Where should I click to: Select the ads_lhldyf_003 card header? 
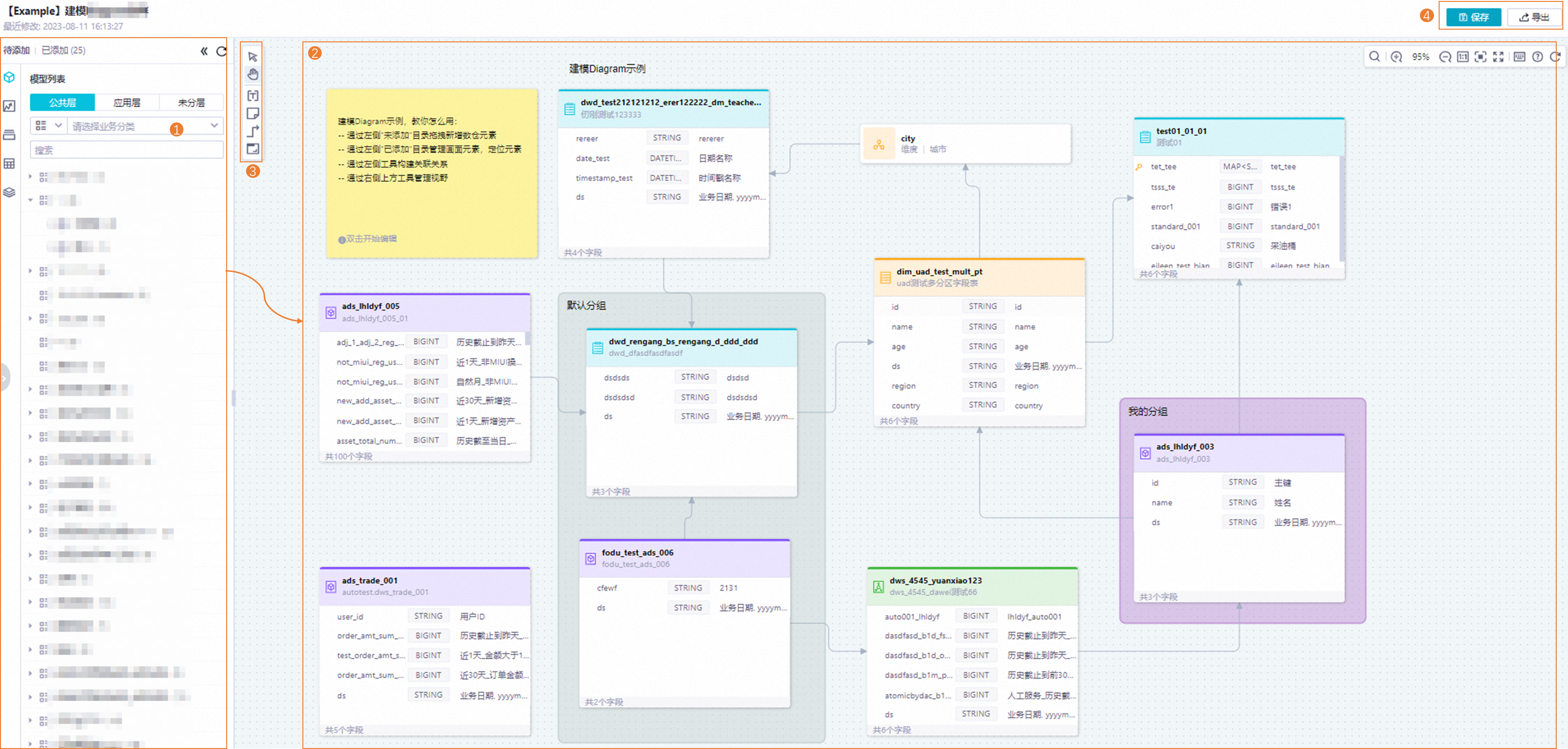click(x=1239, y=453)
